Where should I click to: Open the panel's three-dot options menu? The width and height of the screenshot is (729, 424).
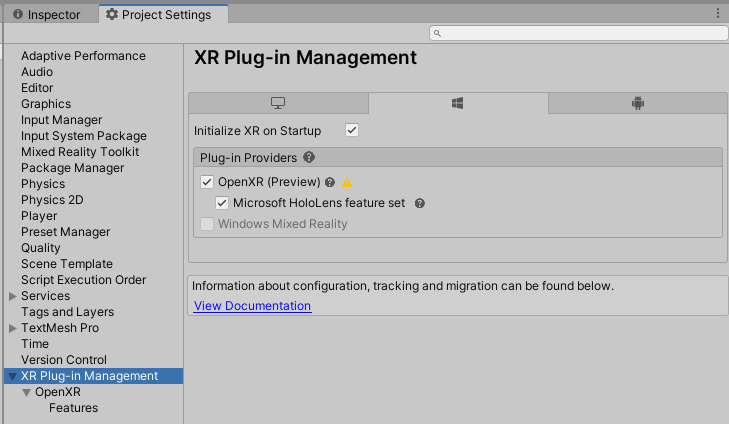pos(718,13)
